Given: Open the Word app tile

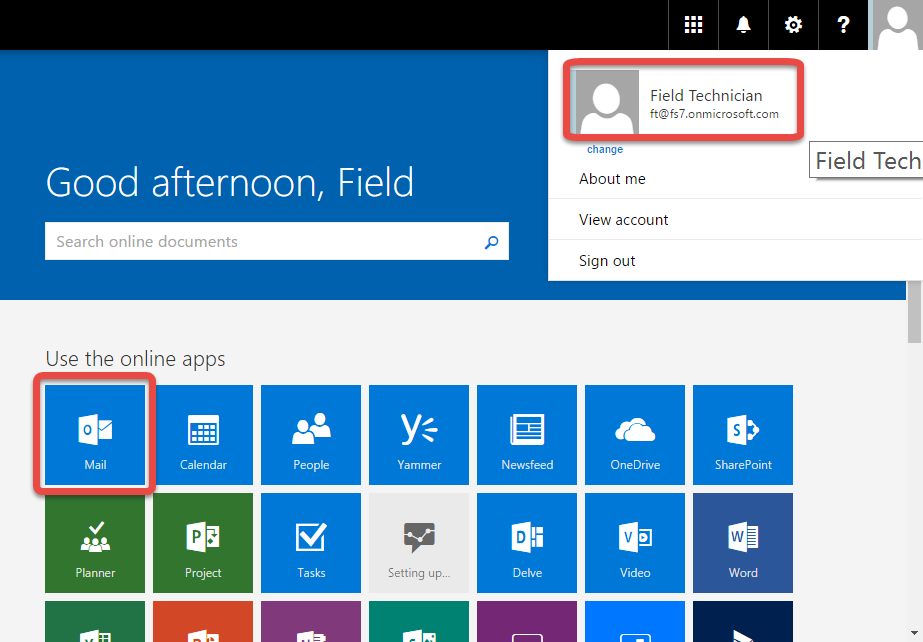Looking at the screenshot, I should tap(743, 543).
